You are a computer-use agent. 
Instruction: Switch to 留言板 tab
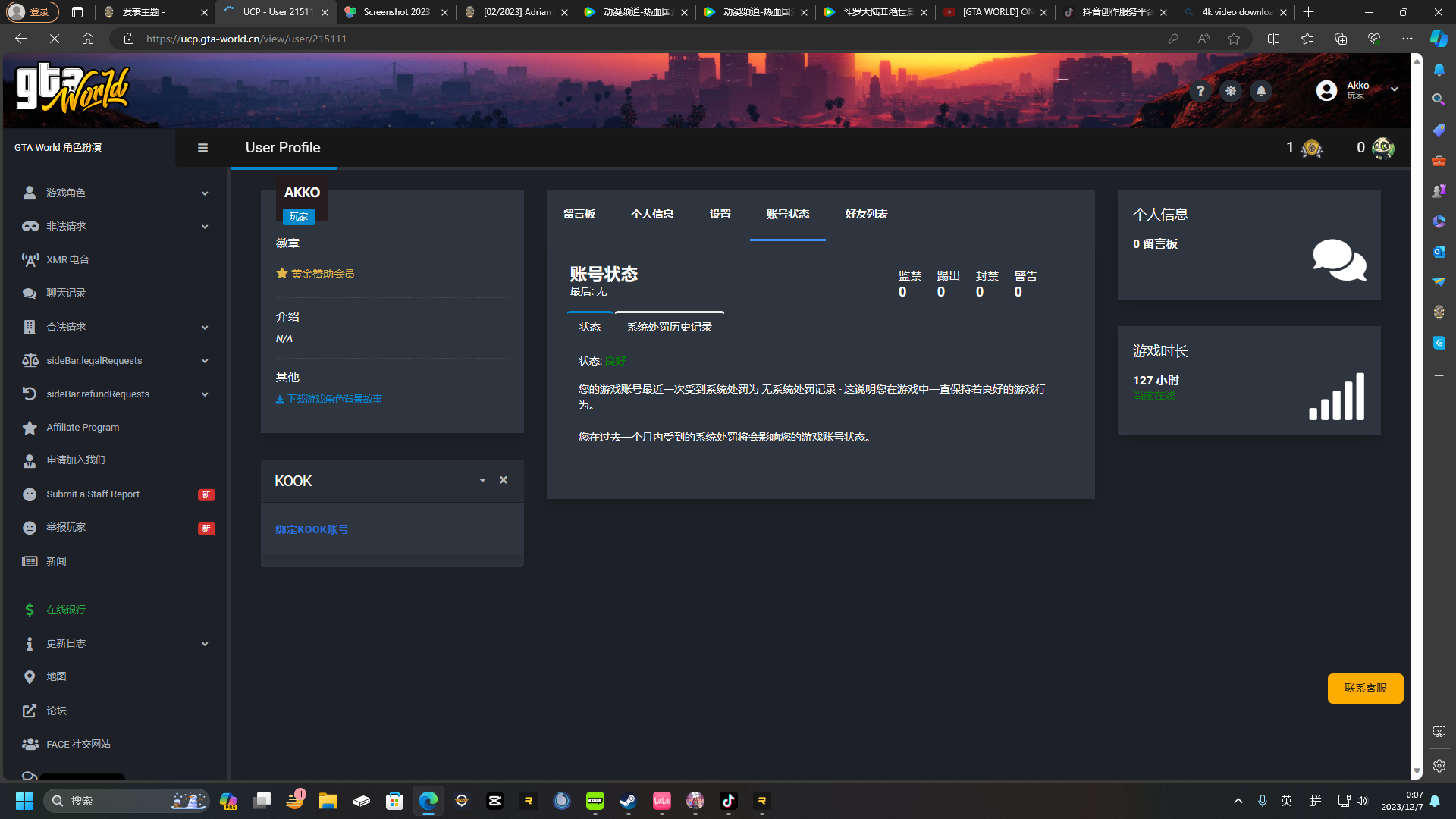[579, 215]
